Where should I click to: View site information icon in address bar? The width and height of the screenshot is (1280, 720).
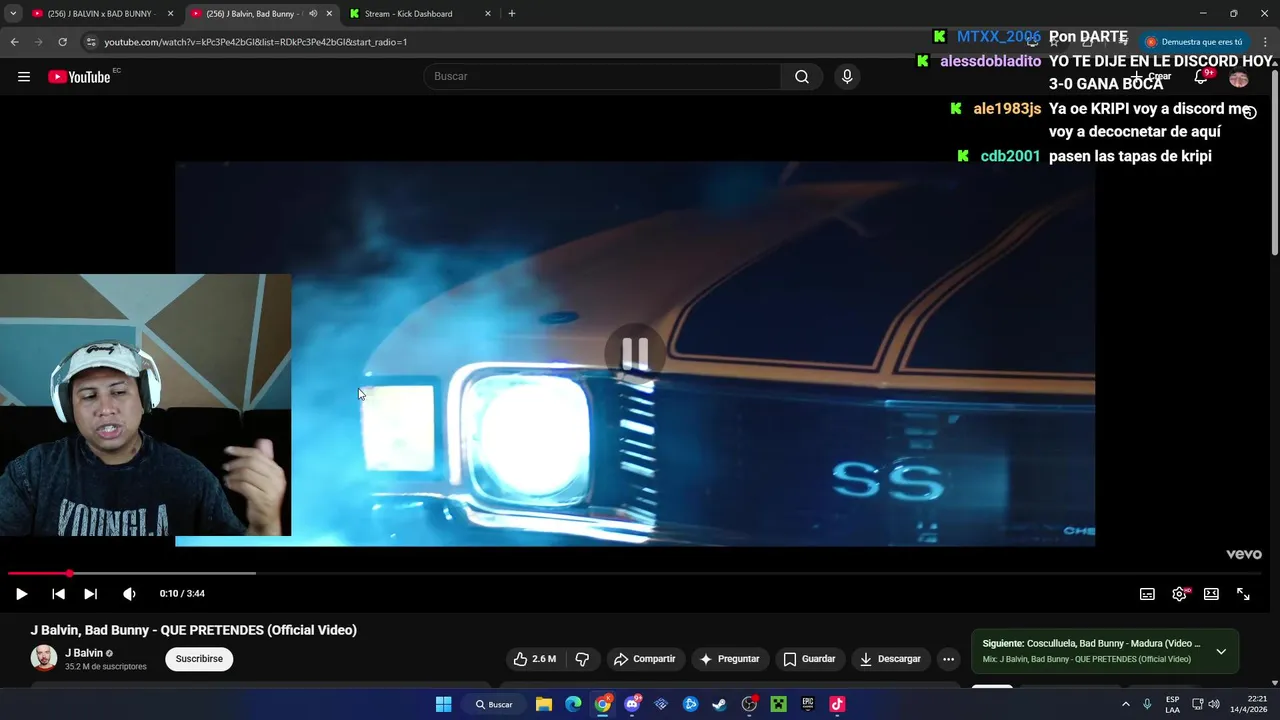click(91, 42)
